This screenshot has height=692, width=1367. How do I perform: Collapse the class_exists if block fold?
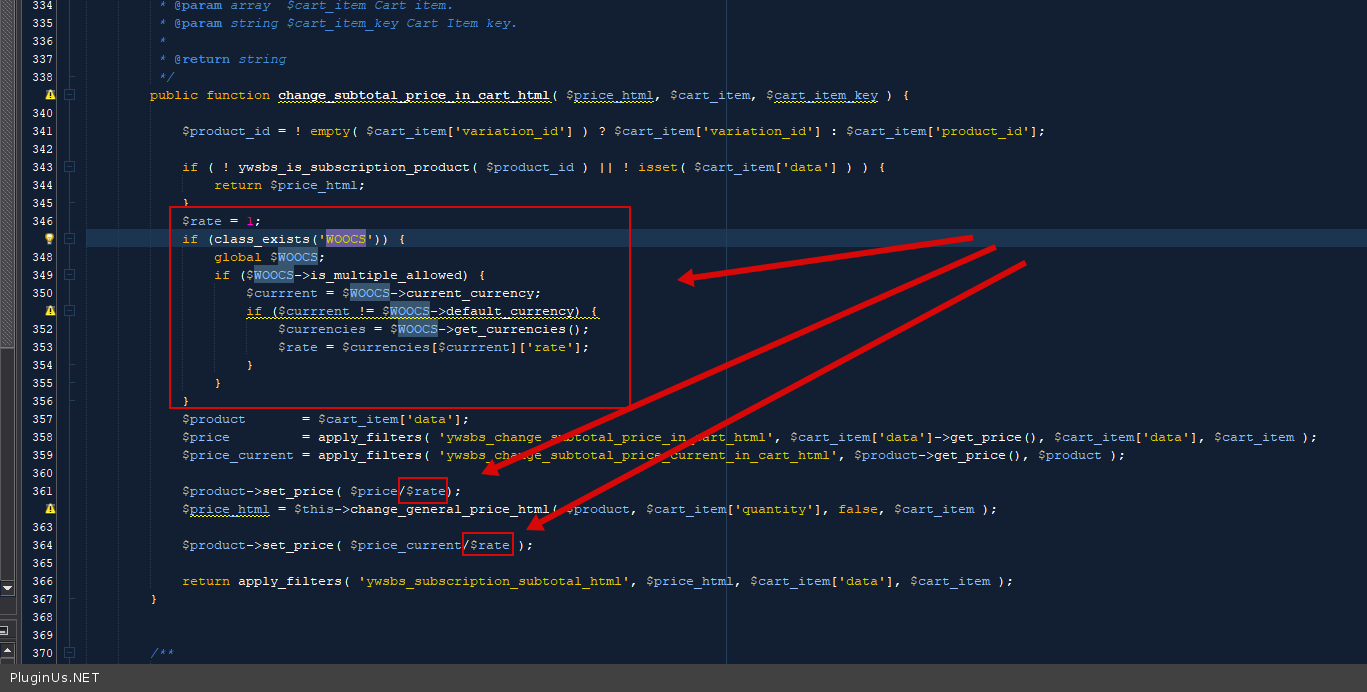pos(70,239)
